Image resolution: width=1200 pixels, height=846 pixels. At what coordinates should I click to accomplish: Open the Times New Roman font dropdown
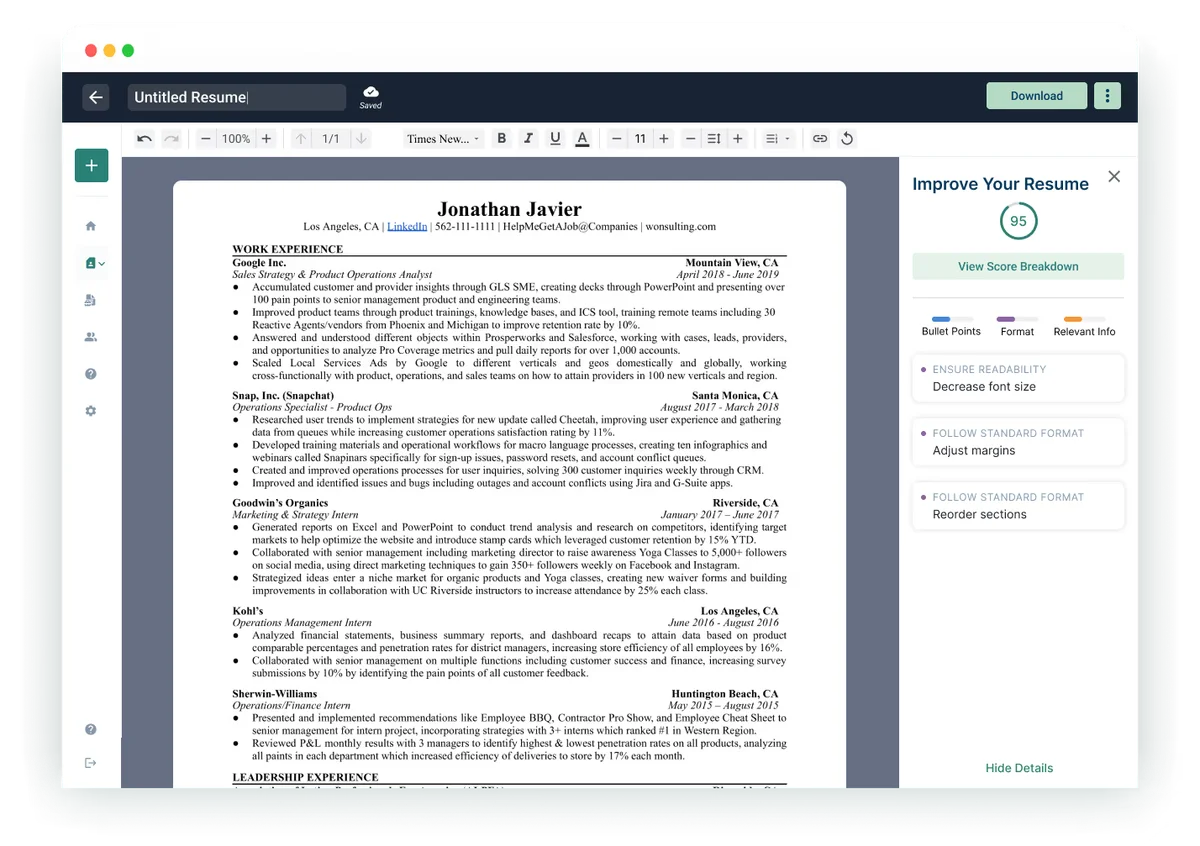443,138
